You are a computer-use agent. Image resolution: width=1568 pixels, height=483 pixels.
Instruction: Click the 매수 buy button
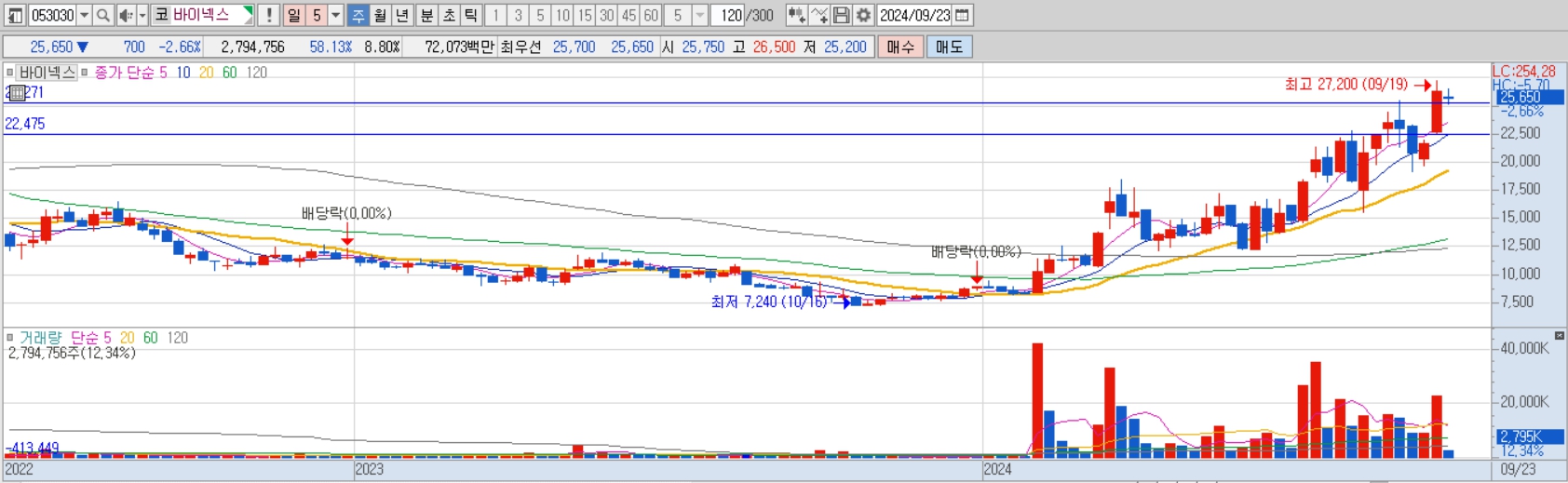[x=900, y=47]
